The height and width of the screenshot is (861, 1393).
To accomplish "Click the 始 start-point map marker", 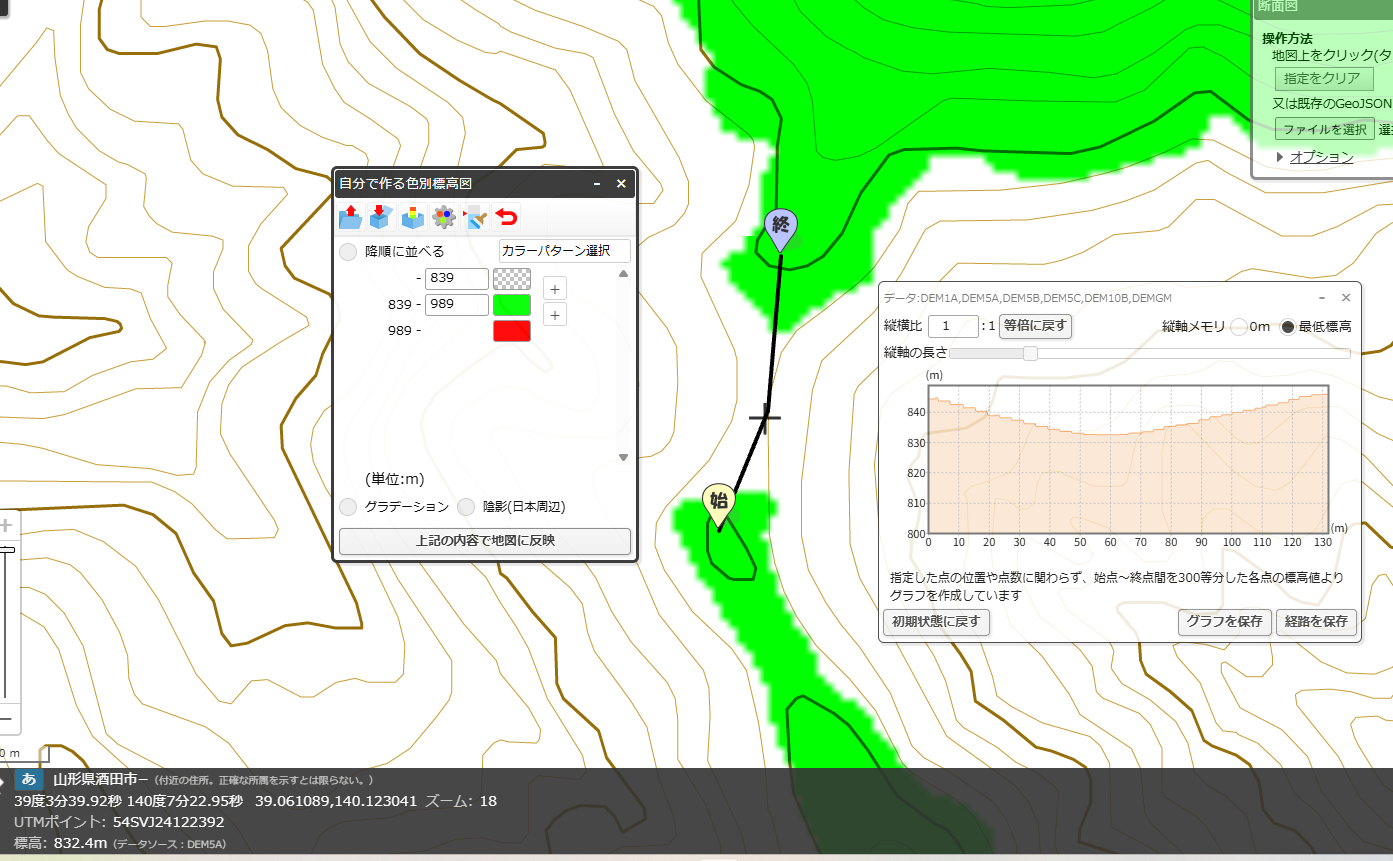I will 718,507.
